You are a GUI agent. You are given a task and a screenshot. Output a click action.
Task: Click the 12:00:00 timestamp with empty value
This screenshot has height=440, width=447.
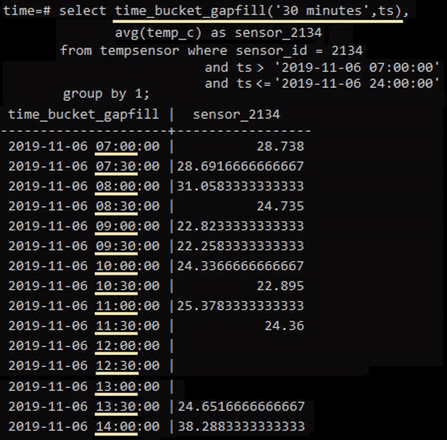click(84, 346)
